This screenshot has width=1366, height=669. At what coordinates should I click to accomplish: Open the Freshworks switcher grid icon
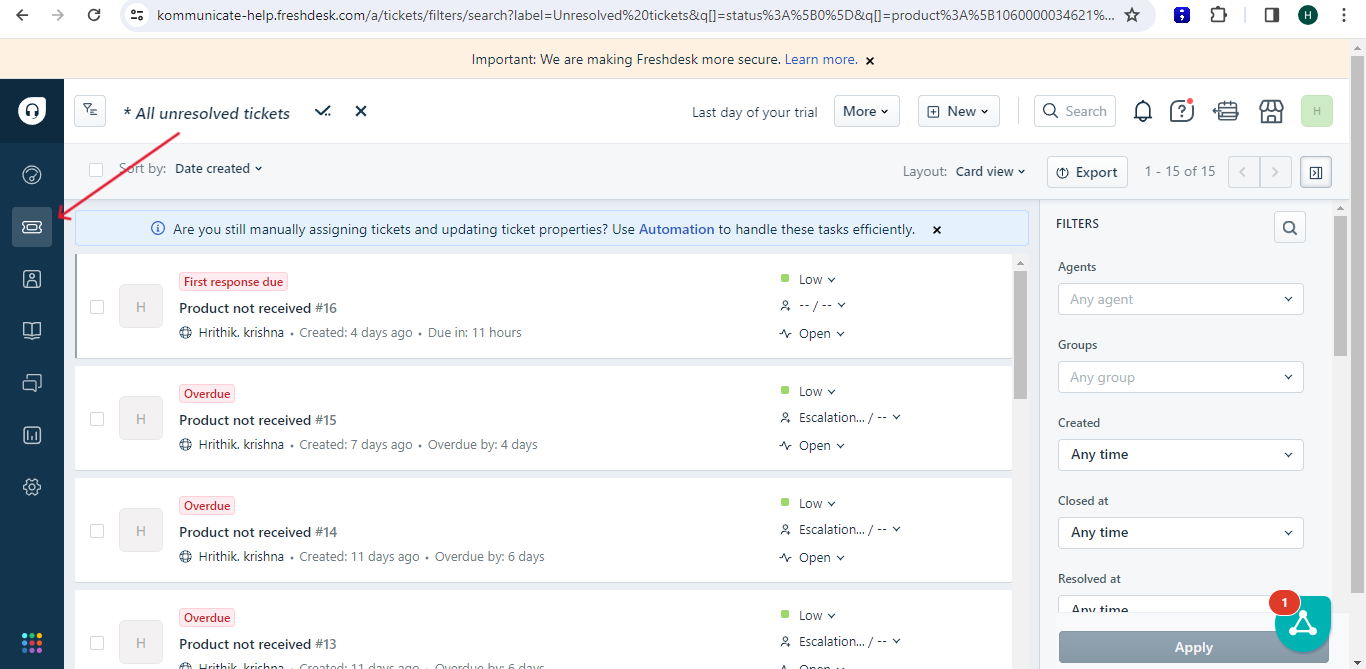pyautogui.click(x=31, y=641)
